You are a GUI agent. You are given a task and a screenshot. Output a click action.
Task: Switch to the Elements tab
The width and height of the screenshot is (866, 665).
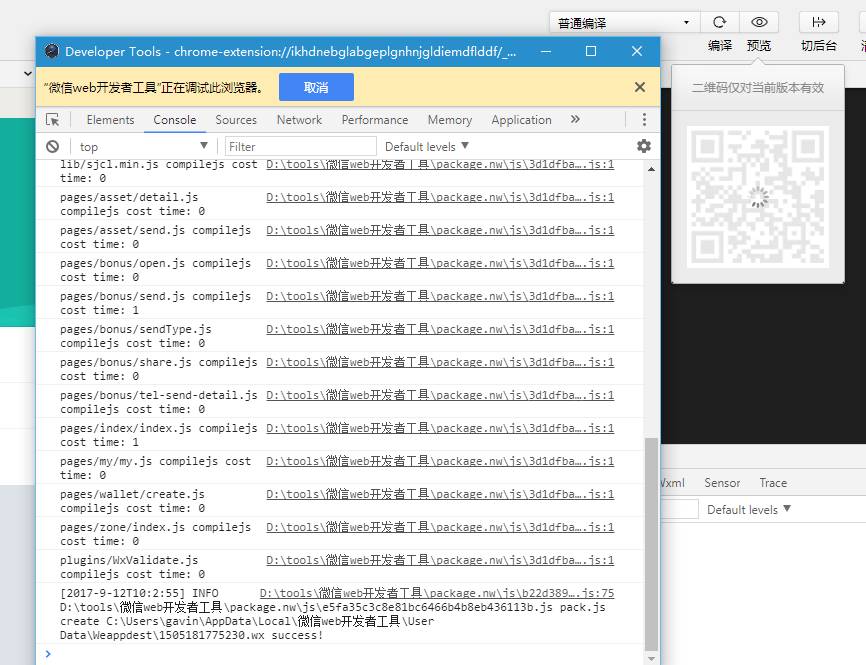tap(110, 120)
